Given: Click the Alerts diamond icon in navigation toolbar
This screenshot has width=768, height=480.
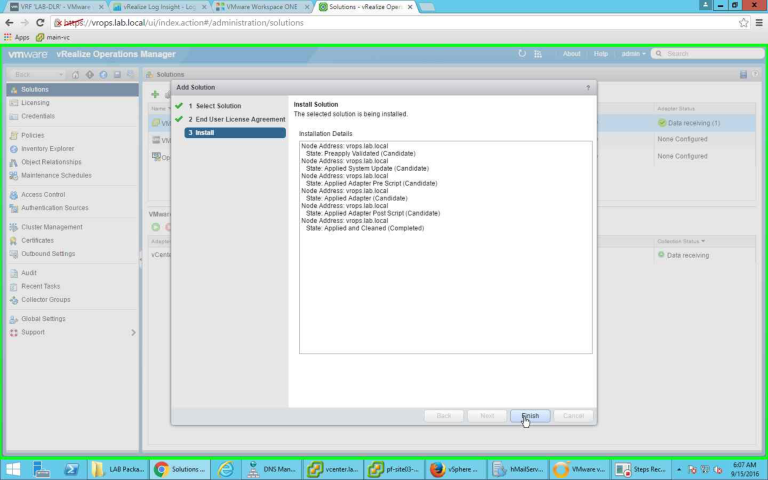Looking at the screenshot, I should pos(90,74).
